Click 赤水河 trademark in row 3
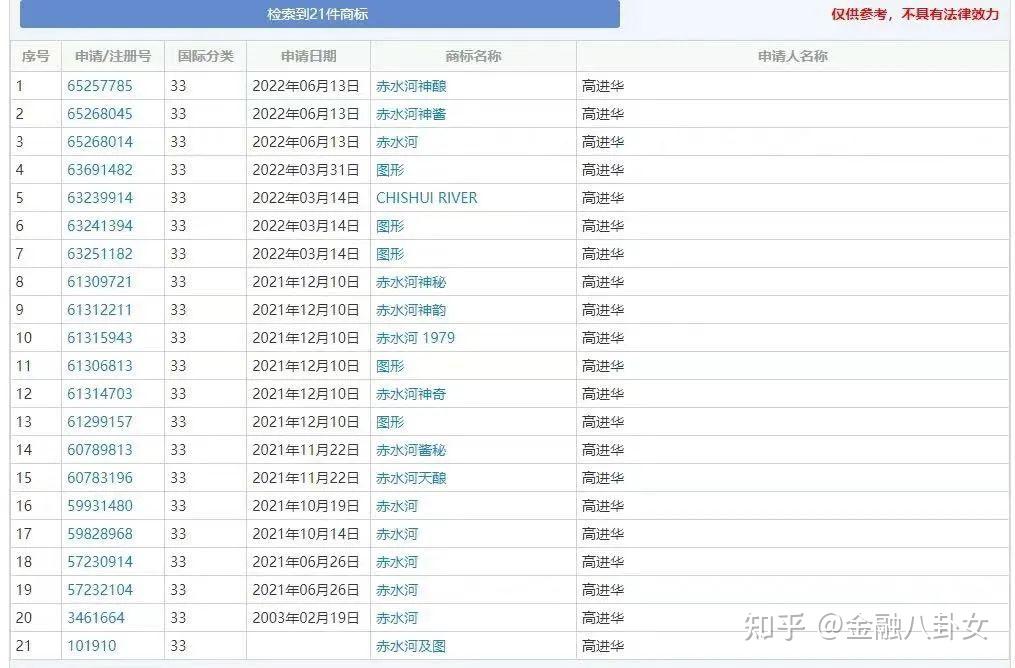Image resolution: width=1015 pixels, height=668 pixels. click(x=397, y=142)
